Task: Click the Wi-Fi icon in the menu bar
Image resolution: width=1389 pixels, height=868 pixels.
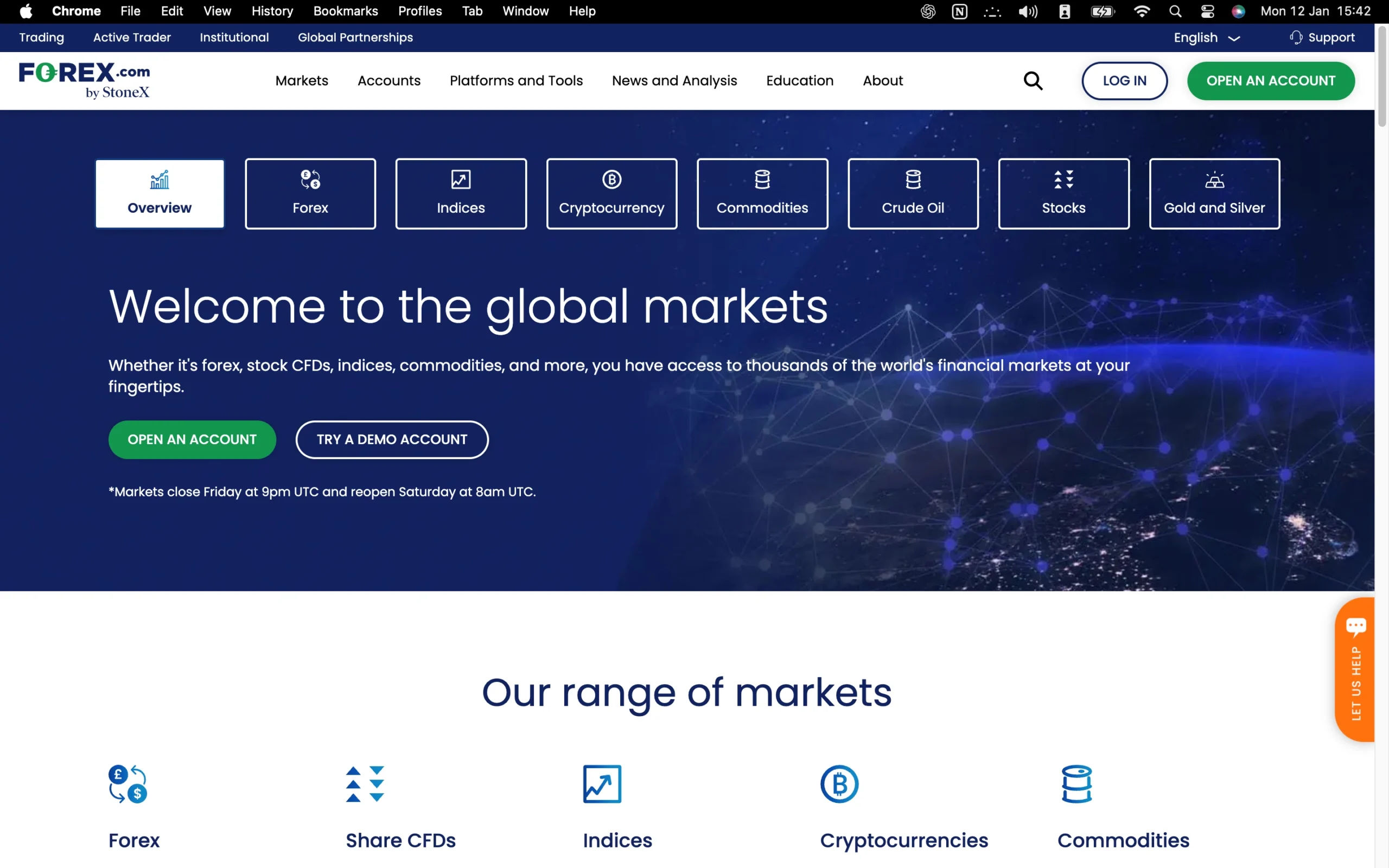Action: tap(1142, 11)
